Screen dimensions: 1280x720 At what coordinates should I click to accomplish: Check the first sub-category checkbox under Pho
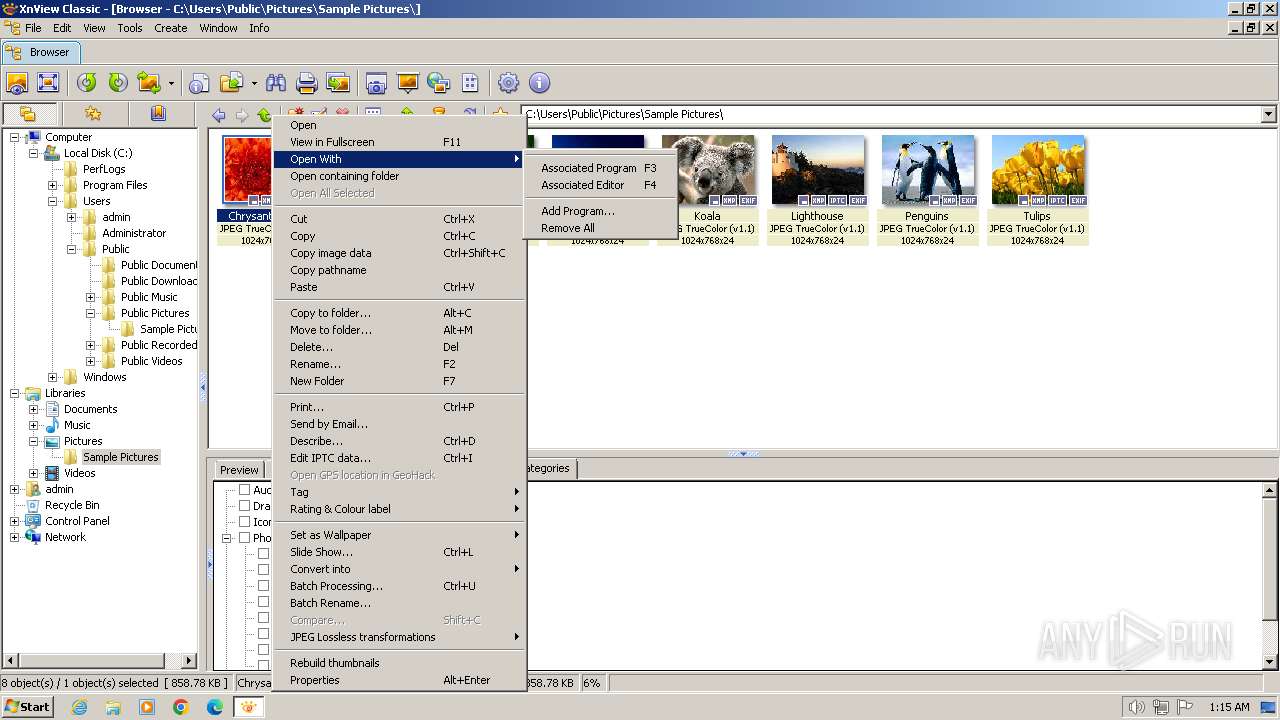click(264, 553)
